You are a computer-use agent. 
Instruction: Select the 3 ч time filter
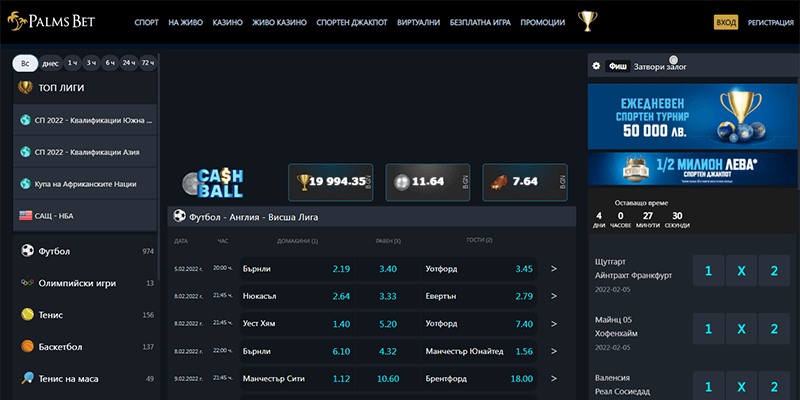click(x=91, y=63)
